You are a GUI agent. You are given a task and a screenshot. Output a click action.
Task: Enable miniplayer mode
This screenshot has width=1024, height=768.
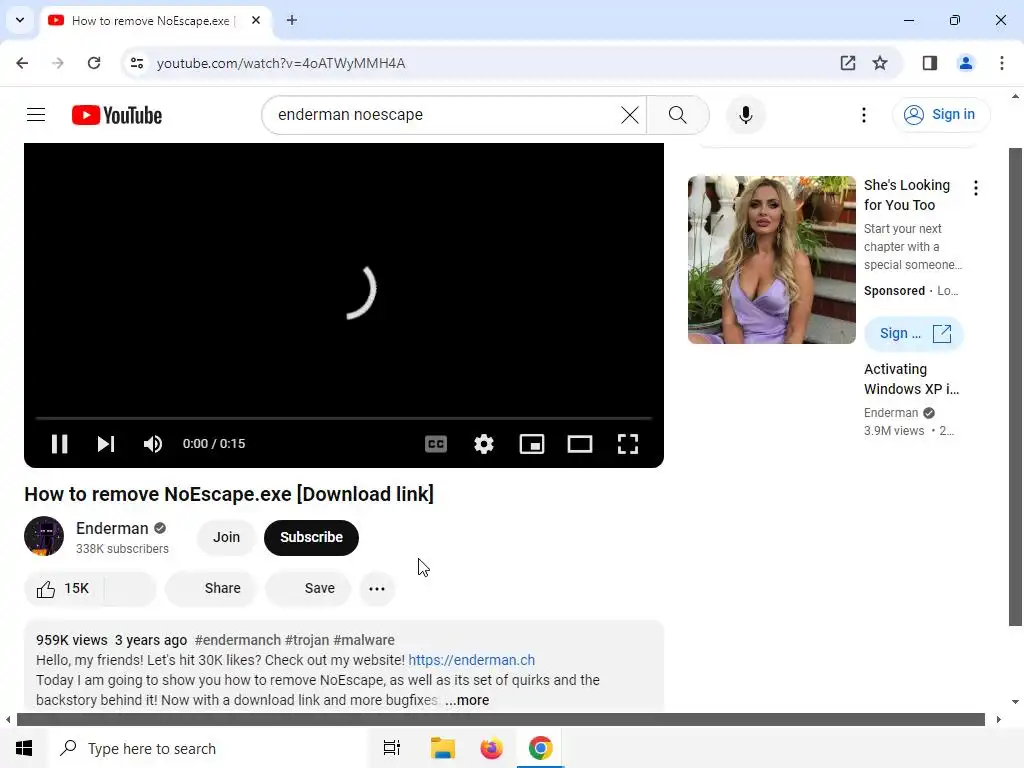[532, 444]
